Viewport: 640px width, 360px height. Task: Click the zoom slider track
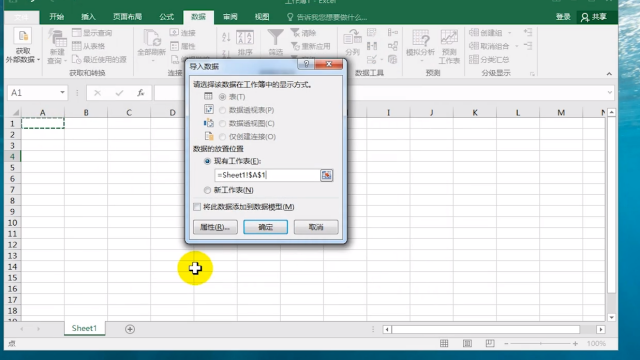coord(541,344)
